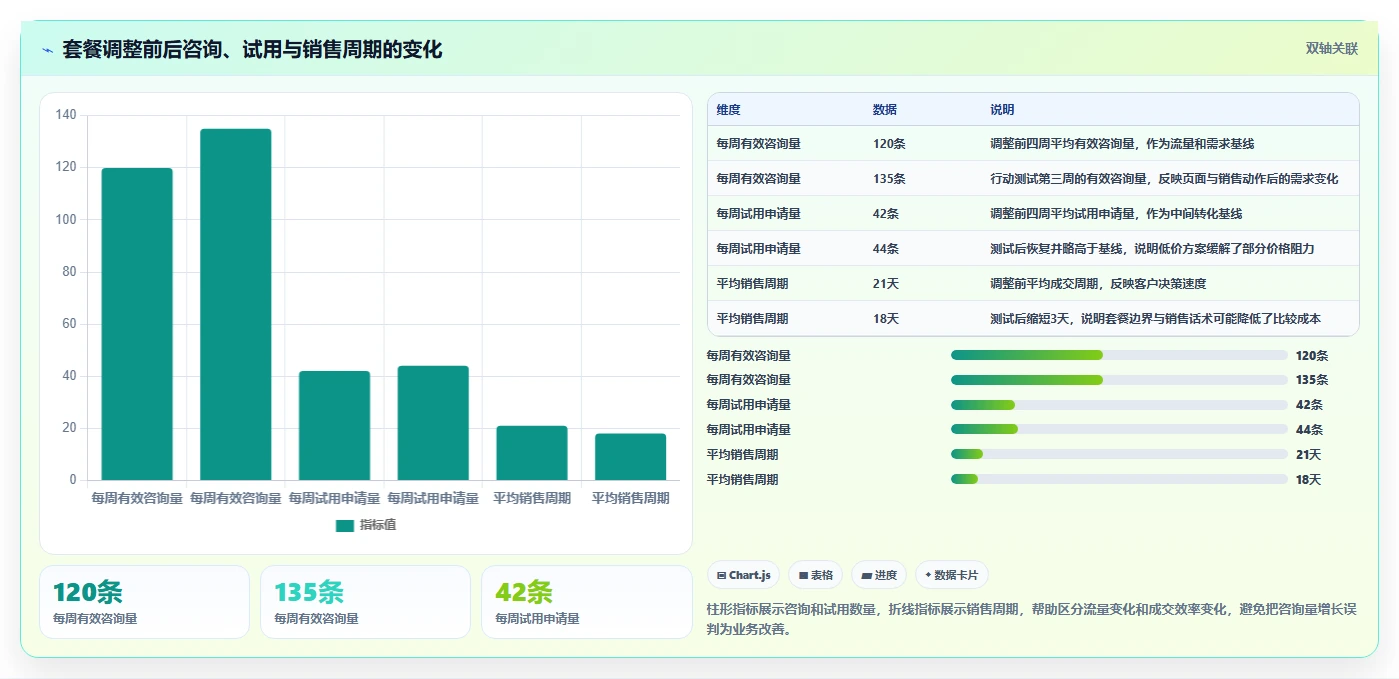Click the title 套餐调整前后咨询、试用与销售周期的变化

point(252,49)
